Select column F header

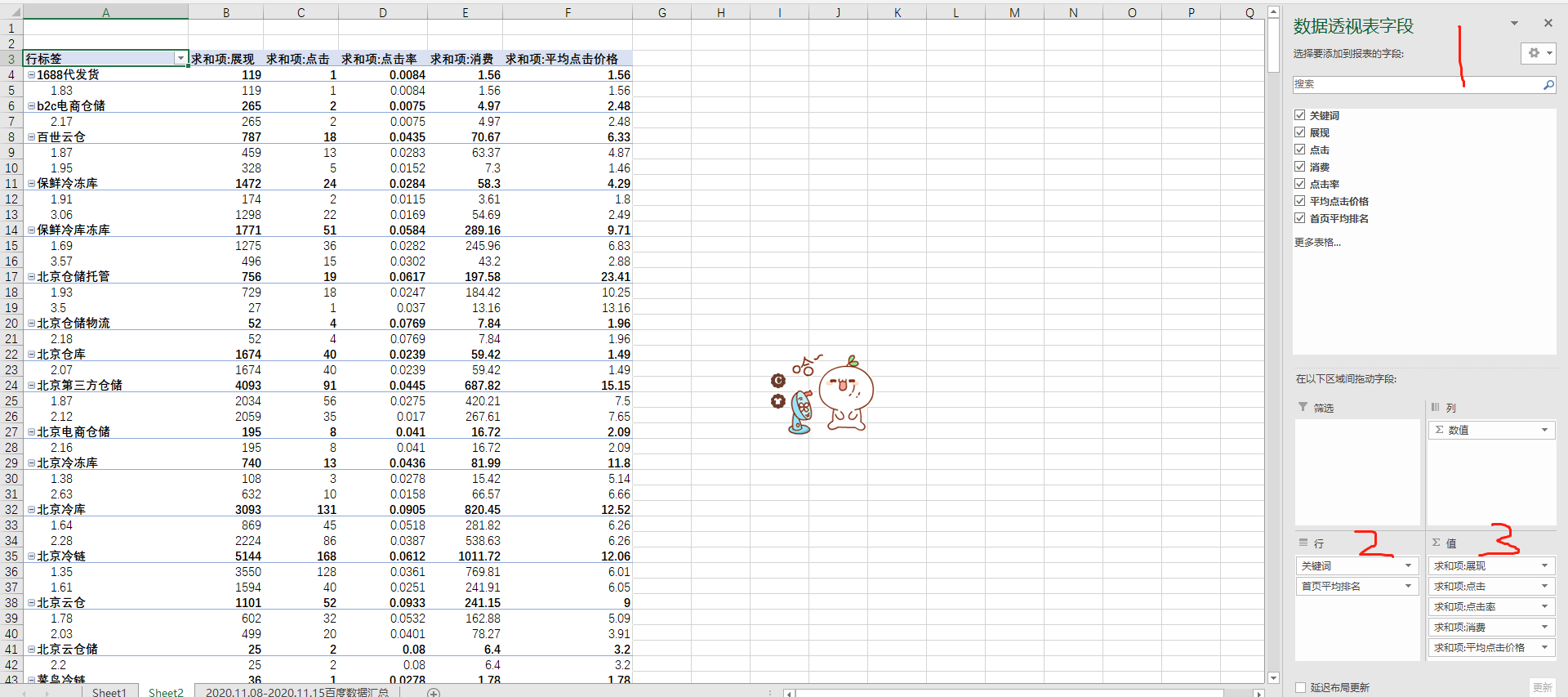pos(568,12)
